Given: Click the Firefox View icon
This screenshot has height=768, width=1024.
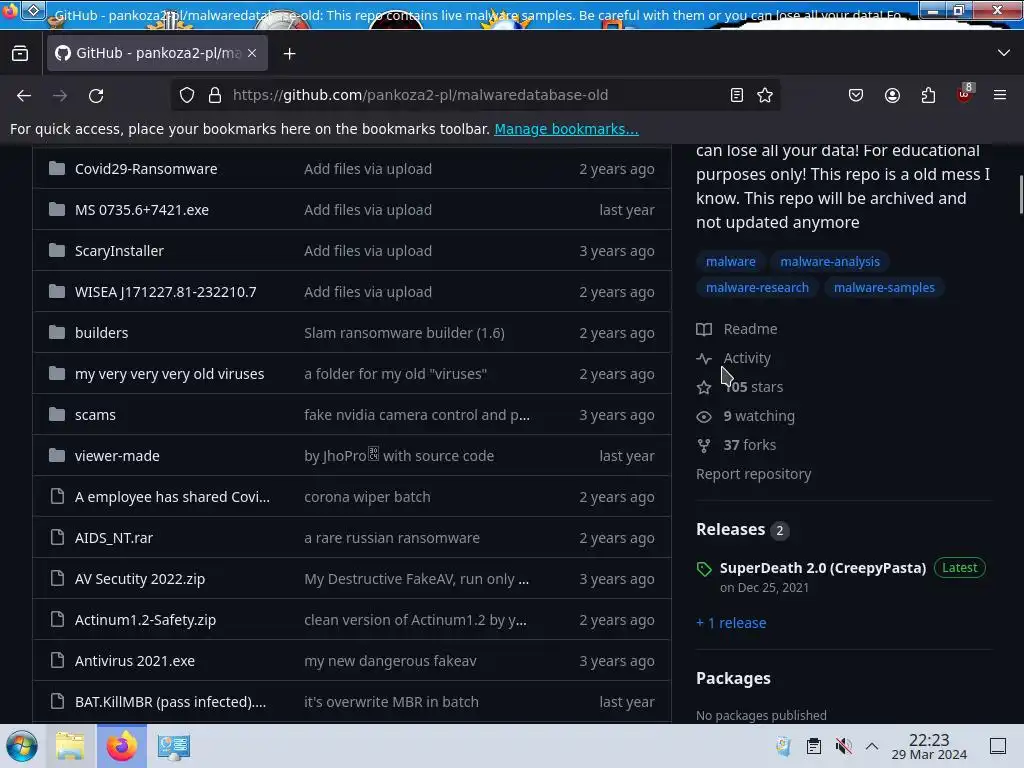Looking at the screenshot, I should tap(20, 54).
